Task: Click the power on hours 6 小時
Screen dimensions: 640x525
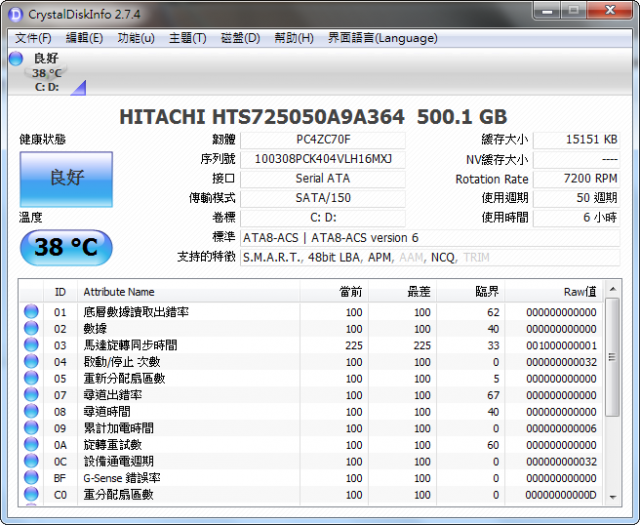Action: [x=577, y=218]
